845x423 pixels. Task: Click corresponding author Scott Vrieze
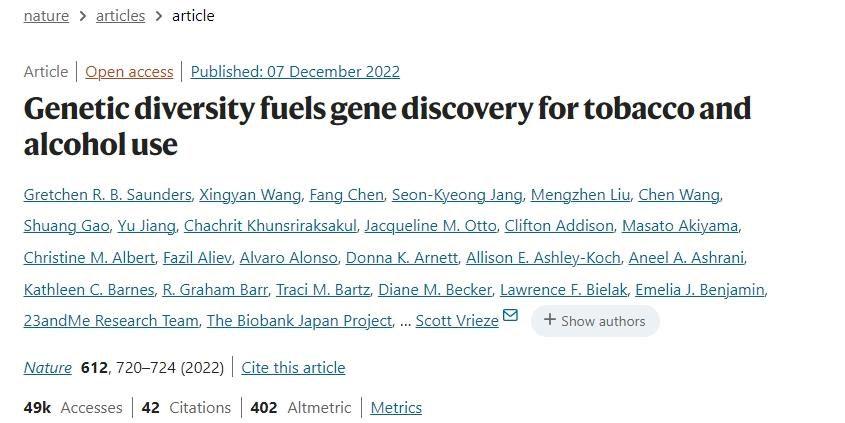[457, 321]
